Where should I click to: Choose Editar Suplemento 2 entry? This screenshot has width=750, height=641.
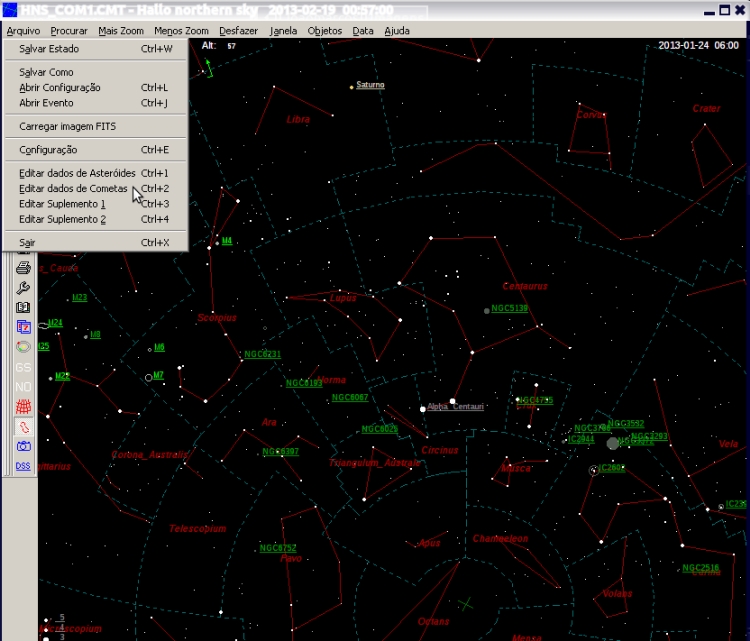click(x=96, y=219)
